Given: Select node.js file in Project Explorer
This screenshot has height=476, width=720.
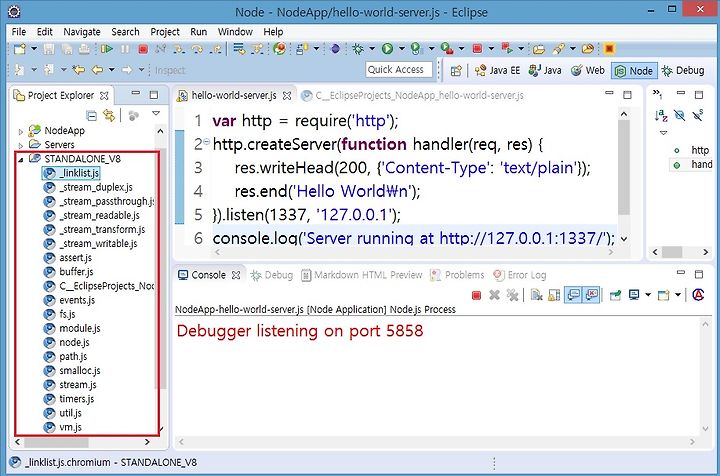Looking at the screenshot, I should pyautogui.click(x=67, y=342).
